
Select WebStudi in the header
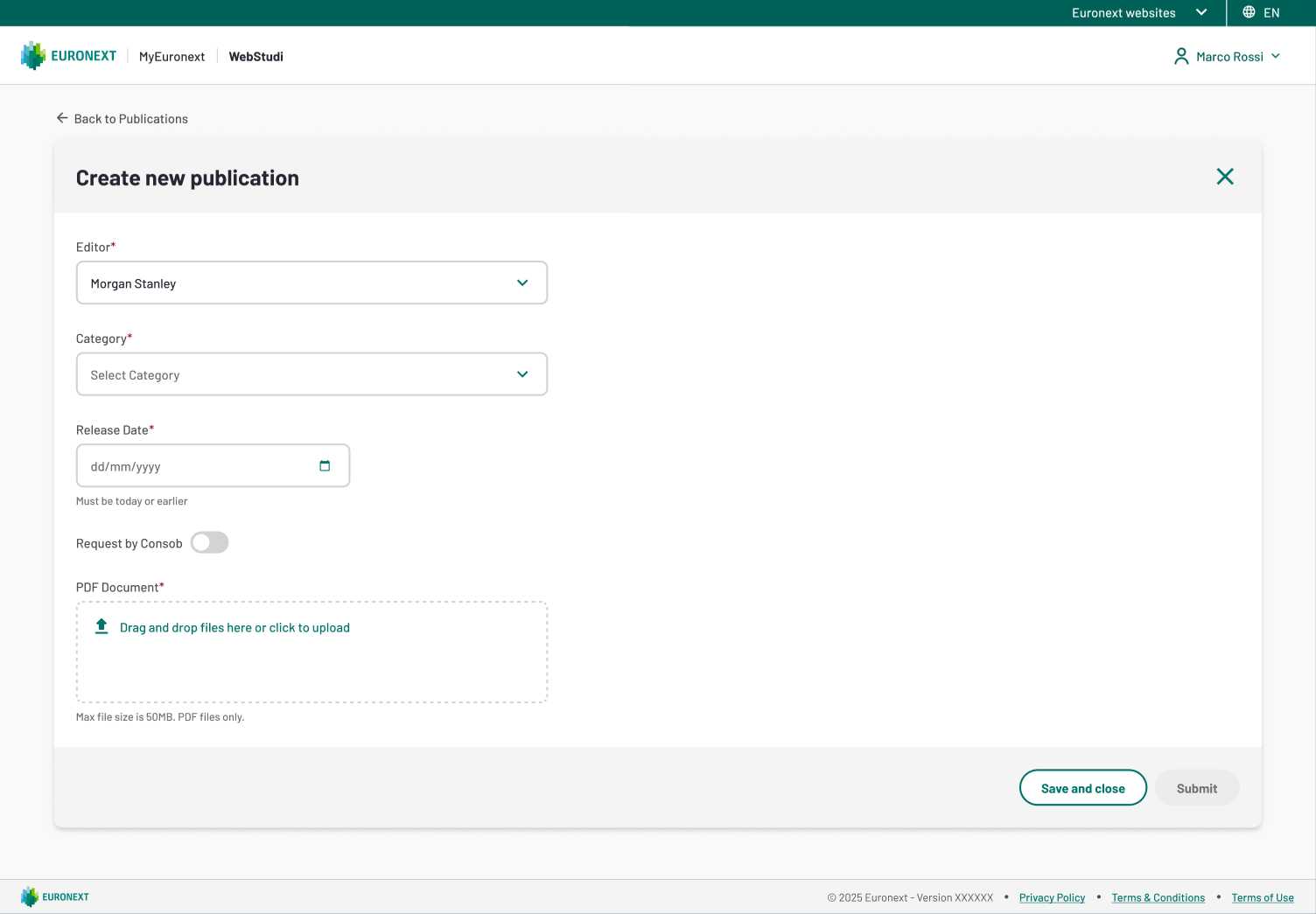pyautogui.click(x=256, y=57)
